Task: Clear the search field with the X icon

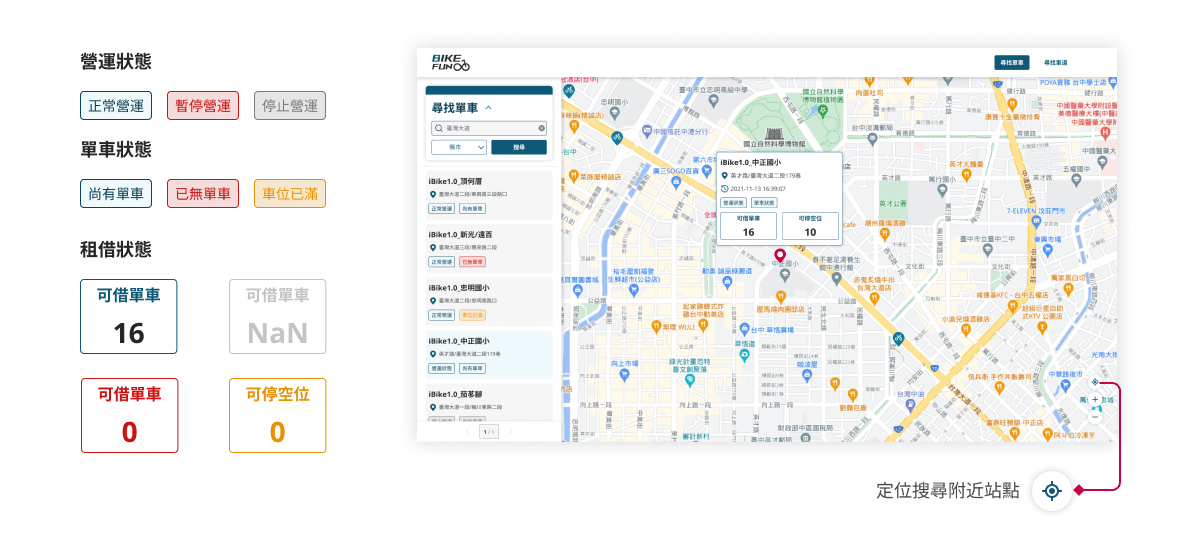Action: click(542, 128)
